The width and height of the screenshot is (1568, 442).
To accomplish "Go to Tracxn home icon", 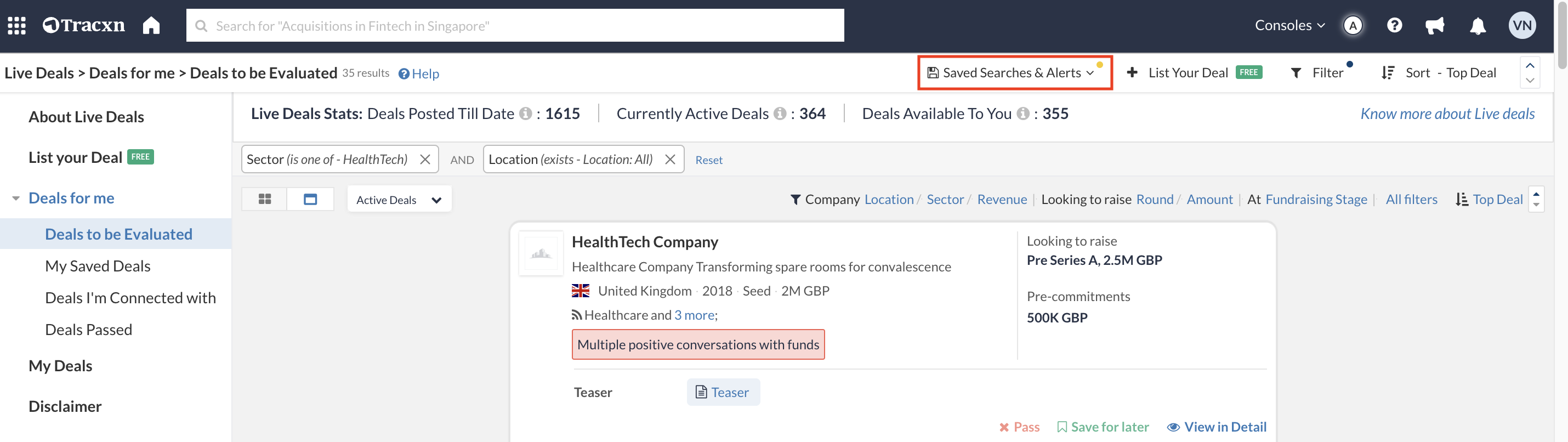I will [x=151, y=26].
